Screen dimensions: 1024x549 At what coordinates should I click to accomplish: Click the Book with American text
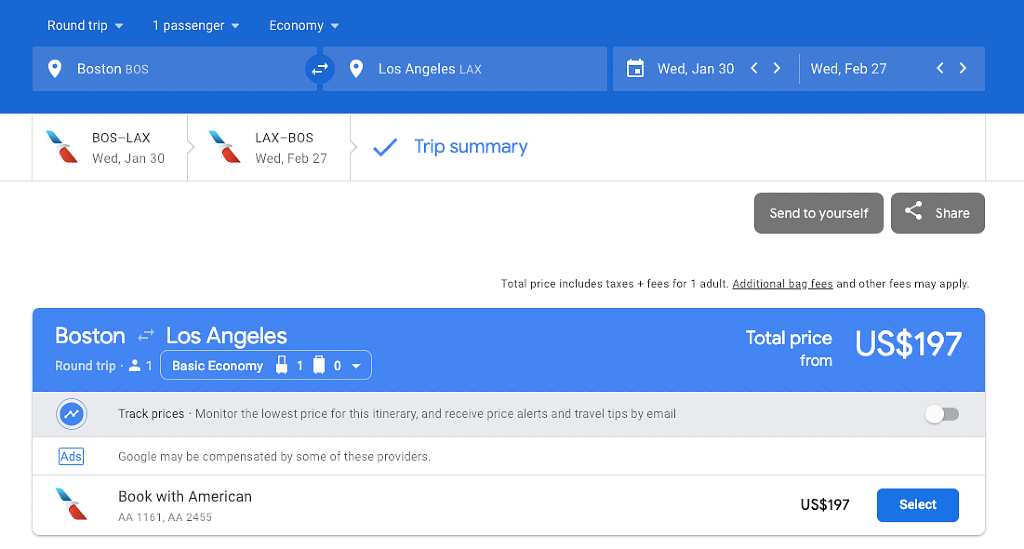pos(185,496)
